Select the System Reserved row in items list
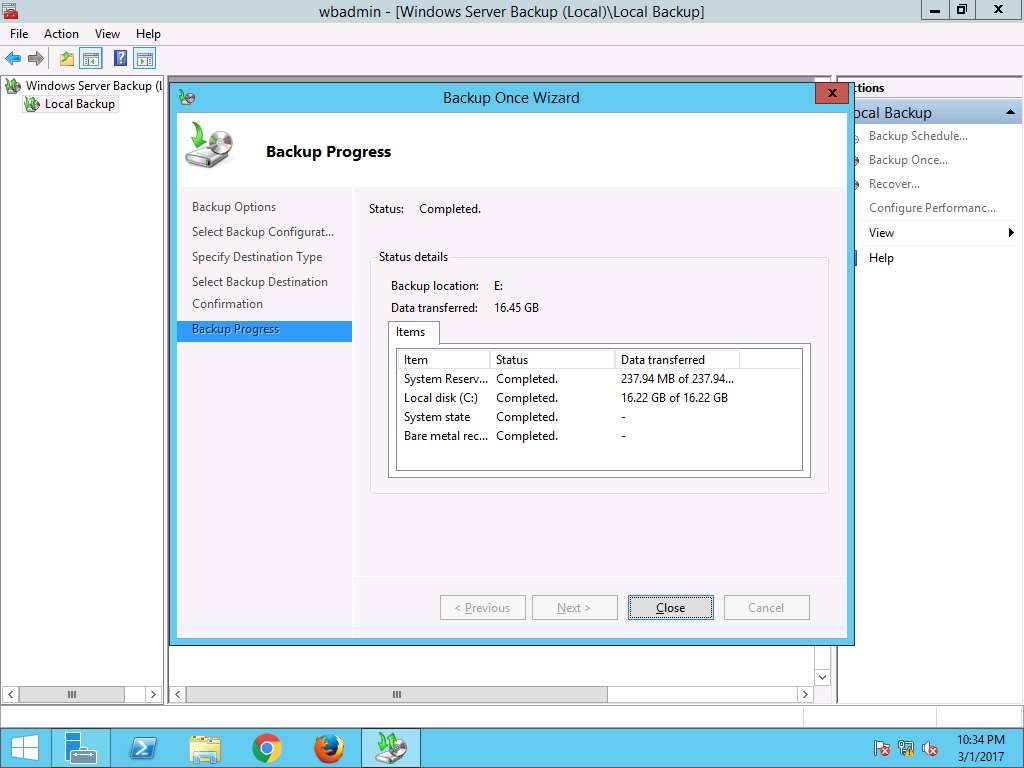The width and height of the screenshot is (1024, 768). (599, 379)
